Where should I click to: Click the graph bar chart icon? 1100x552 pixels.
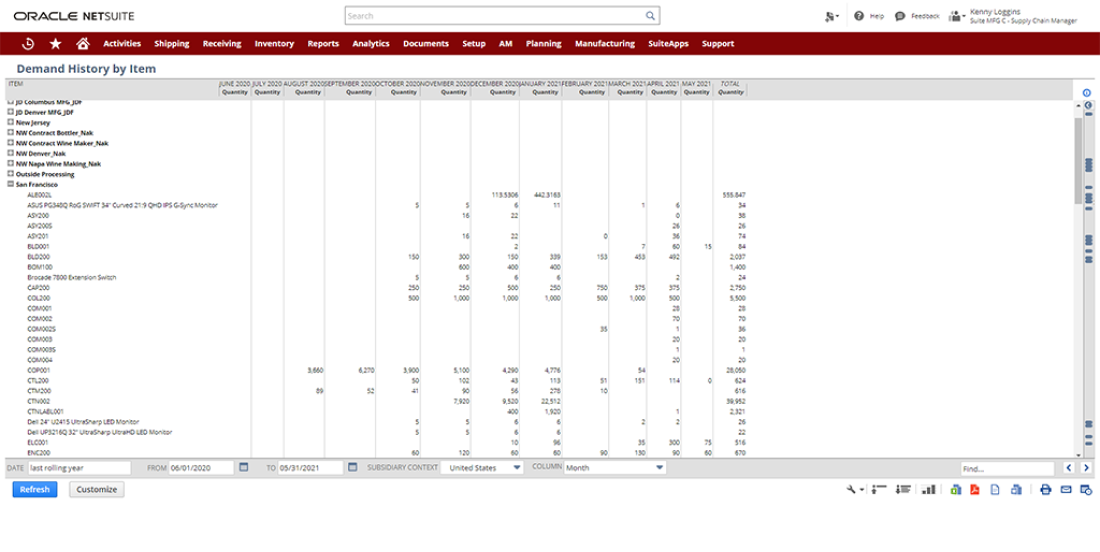pos(928,490)
